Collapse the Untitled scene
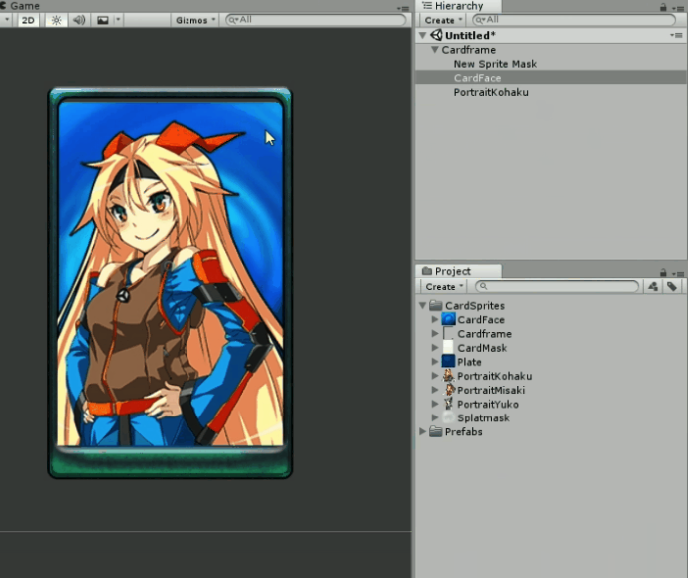Image resolution: width=688 pixels, height=578 pixels. [423, 35]
